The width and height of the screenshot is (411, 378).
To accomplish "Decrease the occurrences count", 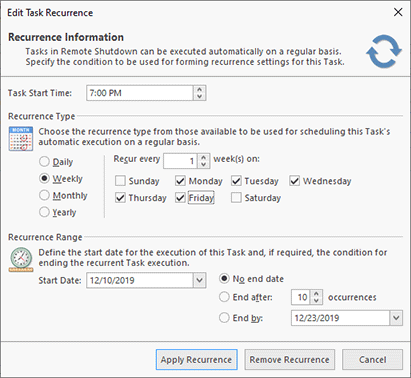I will pyautogui.click(x=316, y=301).
